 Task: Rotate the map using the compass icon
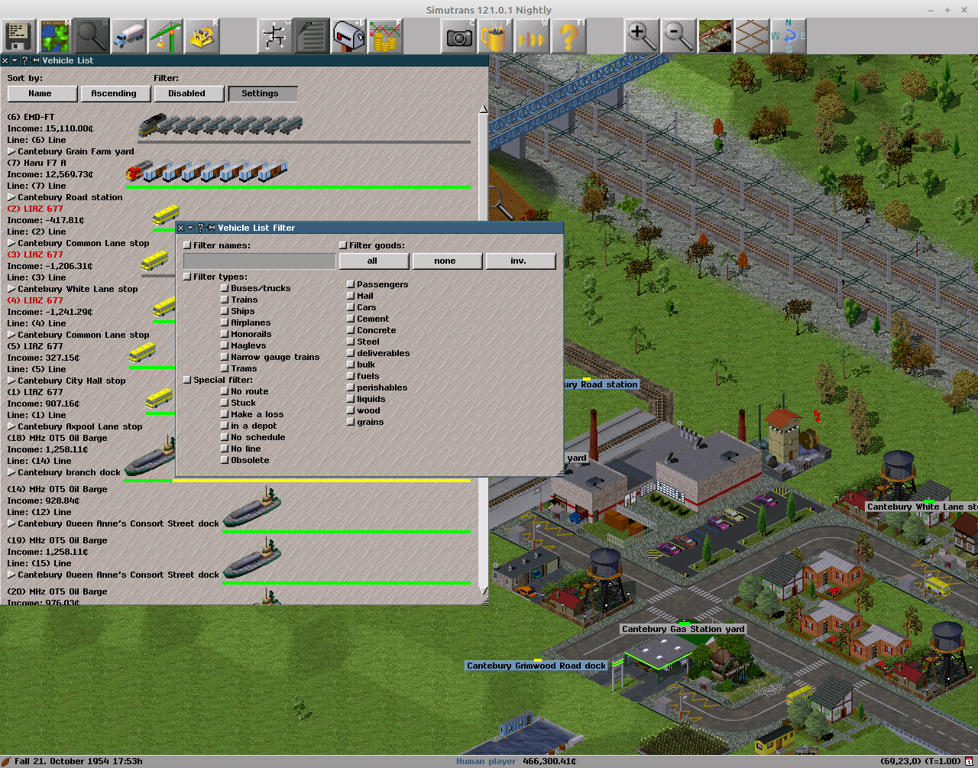click(x=788, y=37)
